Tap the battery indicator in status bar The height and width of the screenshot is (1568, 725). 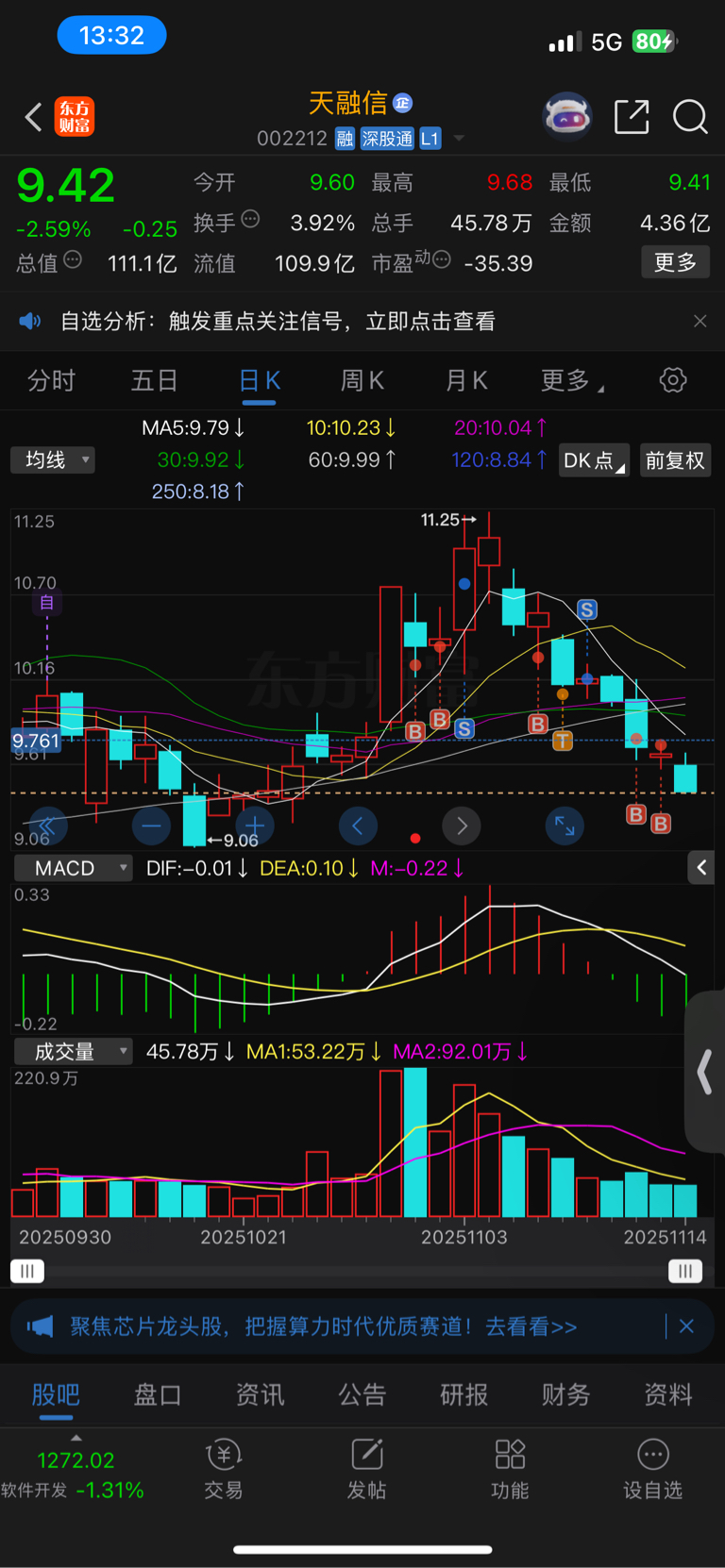pos(655,42)
